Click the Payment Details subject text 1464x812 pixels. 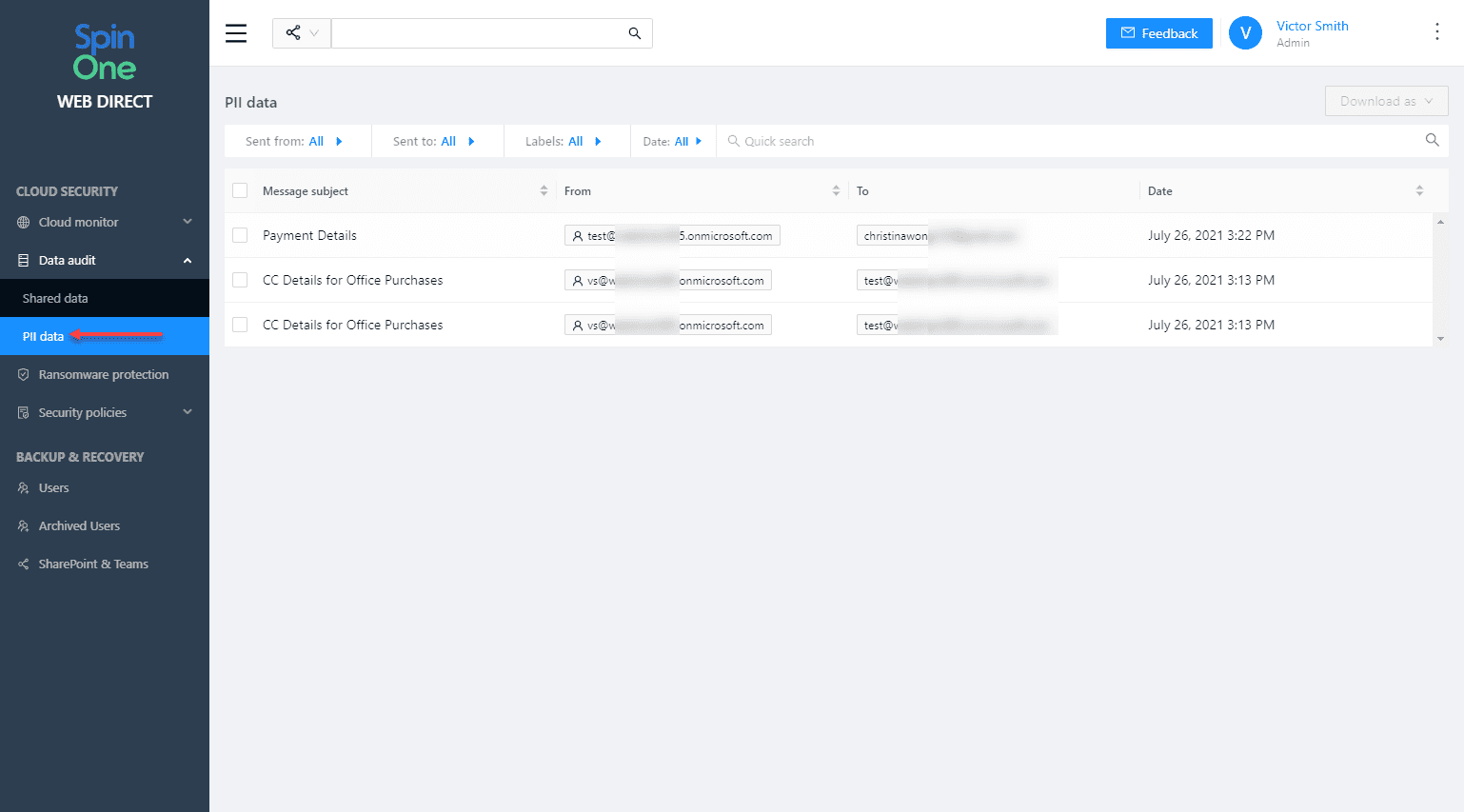309,235
